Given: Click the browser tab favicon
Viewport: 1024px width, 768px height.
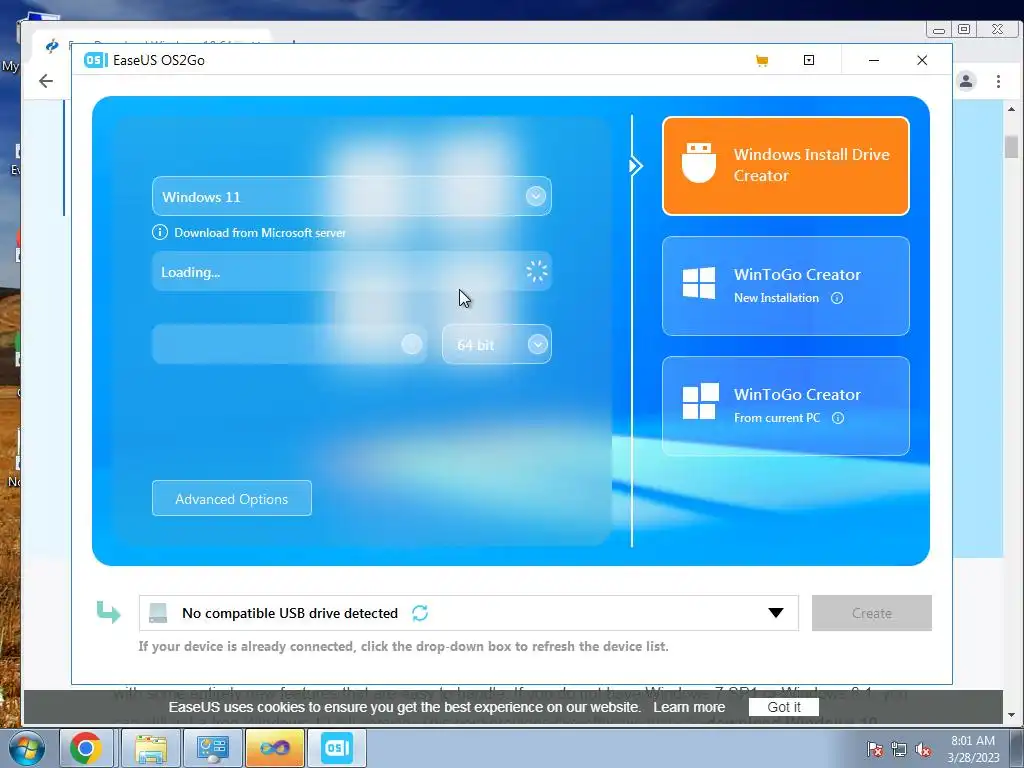Looking at the screenshot, I should (x=51, y=45).
